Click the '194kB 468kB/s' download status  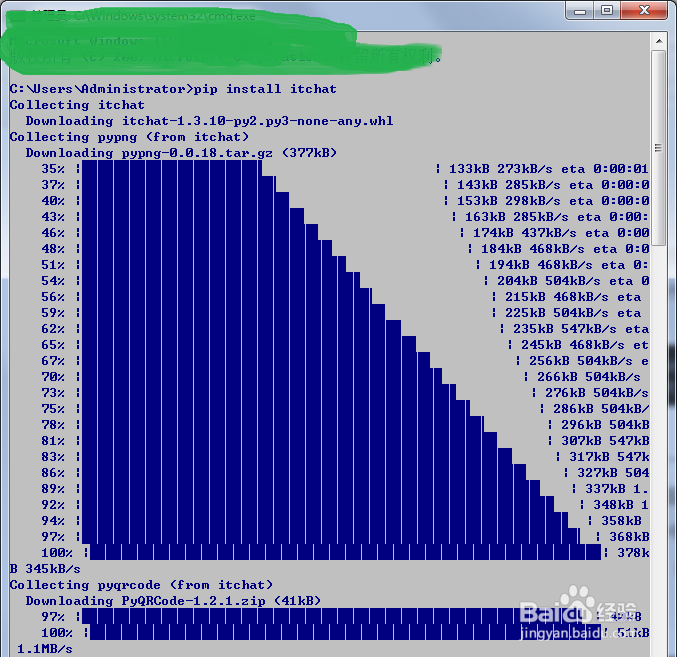pyautogui.click(x=541, y=265)
